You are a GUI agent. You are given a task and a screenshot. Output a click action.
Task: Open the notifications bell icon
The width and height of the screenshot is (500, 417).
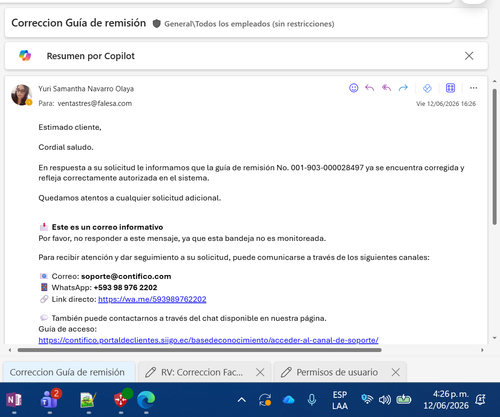[x=480, y=399]
